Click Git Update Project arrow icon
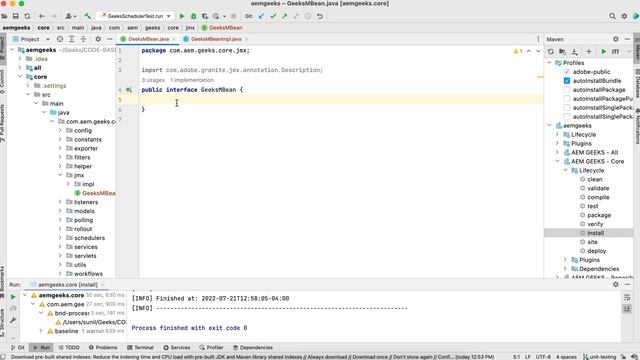Screen dimensions: 640x360 click(x=262, y=16)
